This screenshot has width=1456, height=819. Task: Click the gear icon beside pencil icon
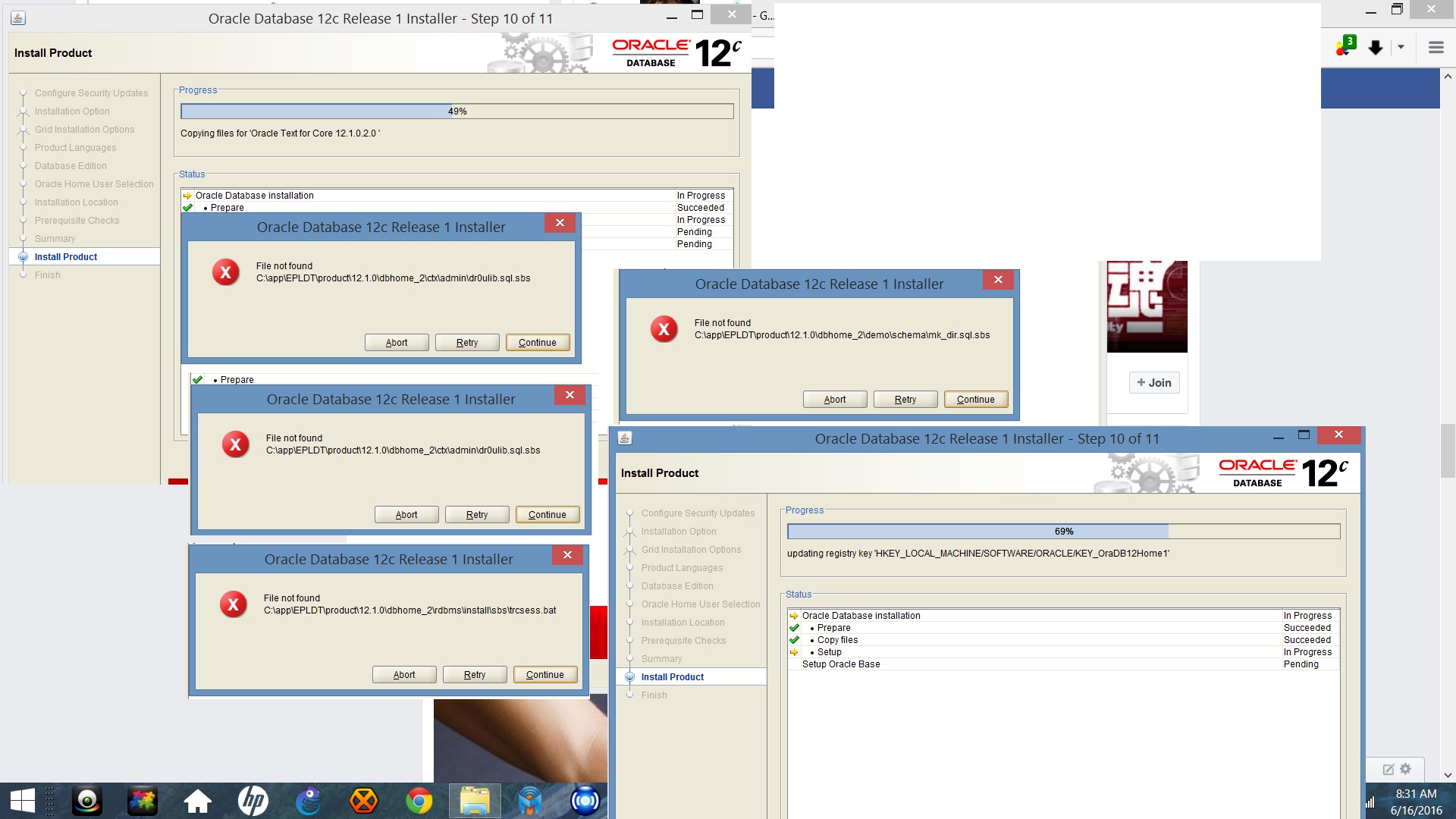pos(1405,769)
